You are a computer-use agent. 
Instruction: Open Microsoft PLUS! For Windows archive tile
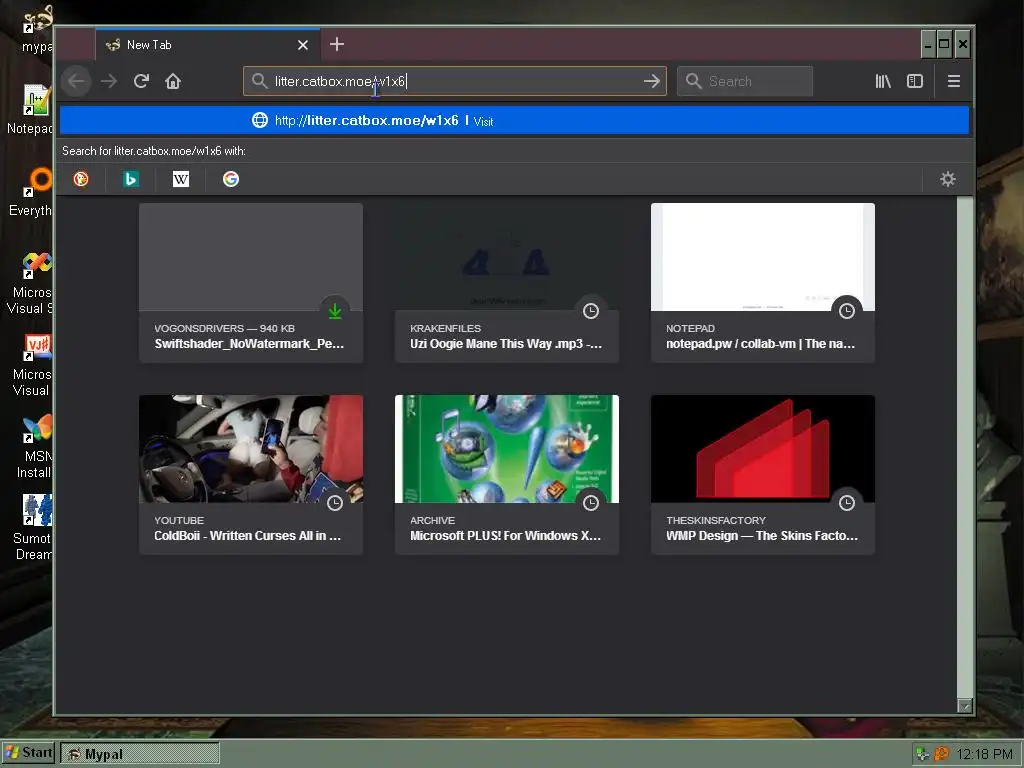507,475
